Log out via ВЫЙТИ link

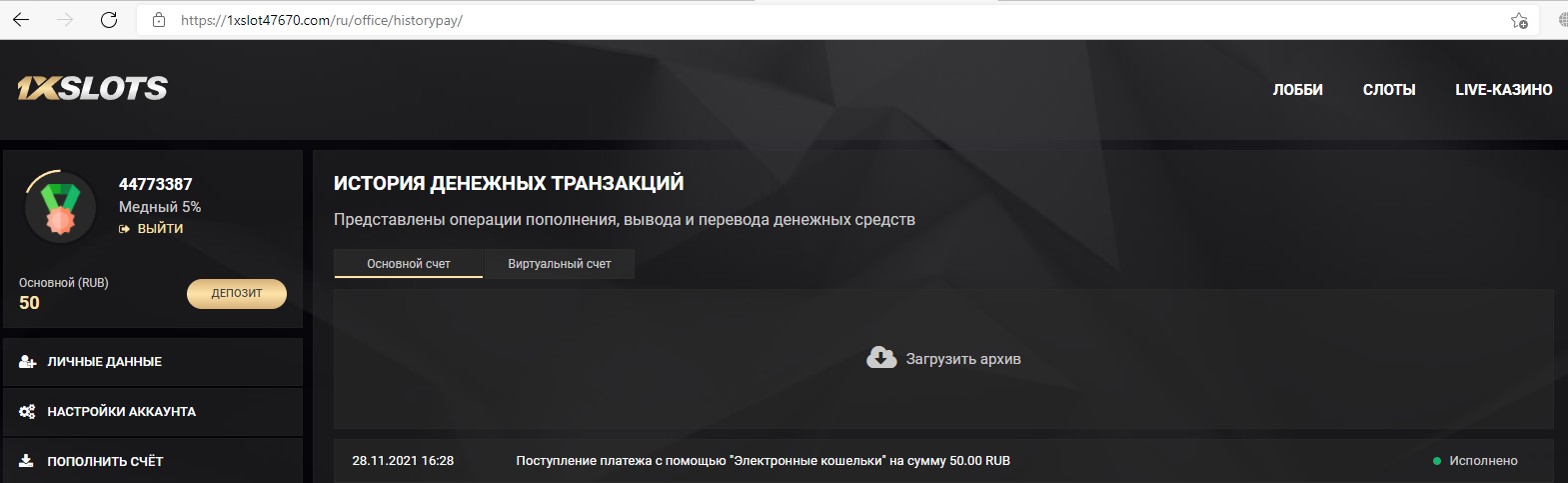point(160,229)
